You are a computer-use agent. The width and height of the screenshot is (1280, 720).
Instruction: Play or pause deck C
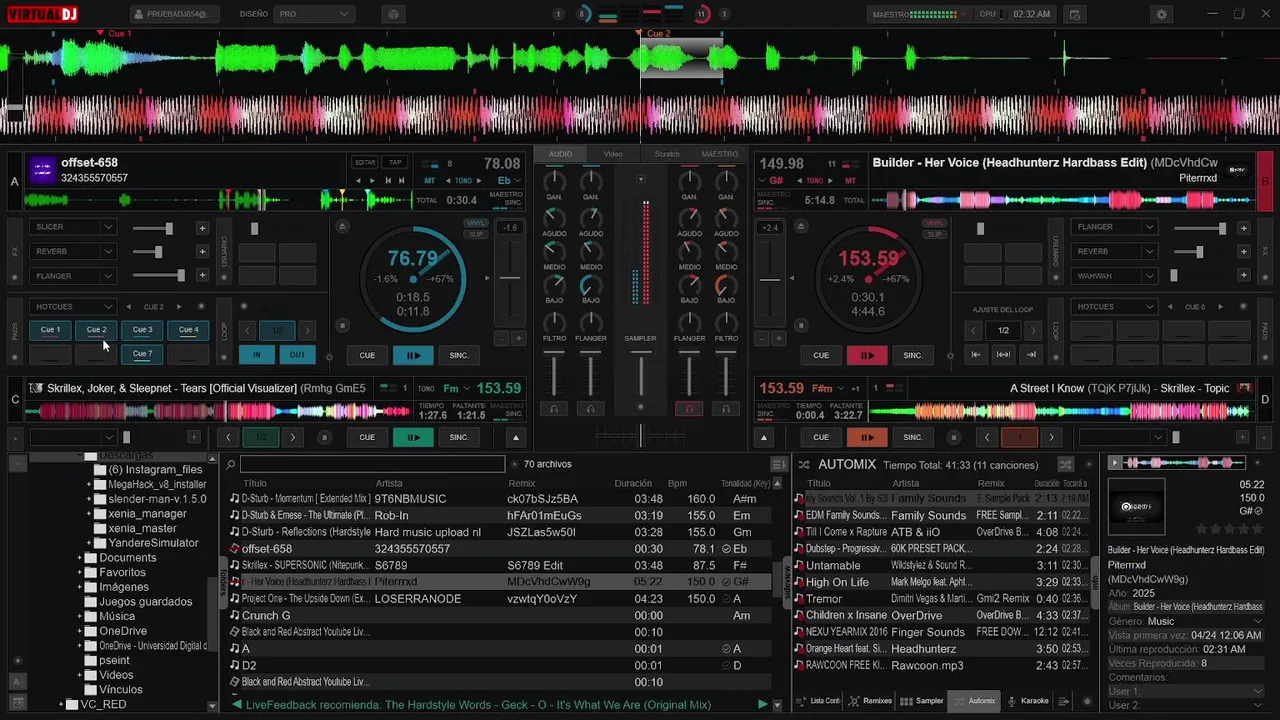(413, 437)
